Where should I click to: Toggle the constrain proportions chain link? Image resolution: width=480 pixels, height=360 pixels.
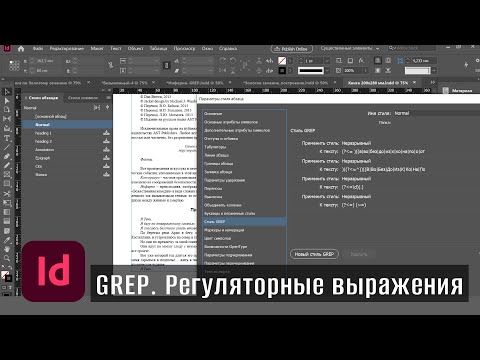pos(110,65)
